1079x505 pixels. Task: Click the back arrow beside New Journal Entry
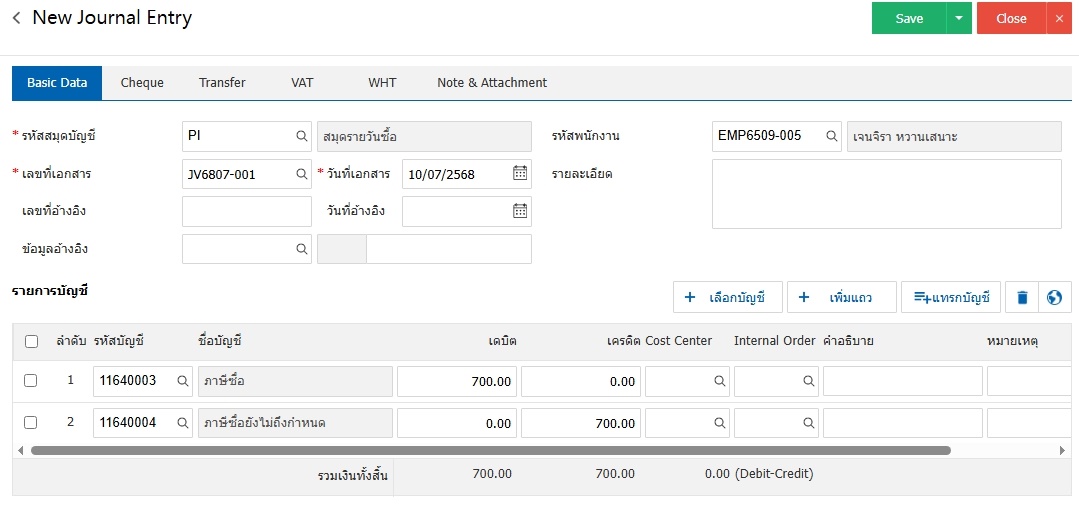coord(16,19)
